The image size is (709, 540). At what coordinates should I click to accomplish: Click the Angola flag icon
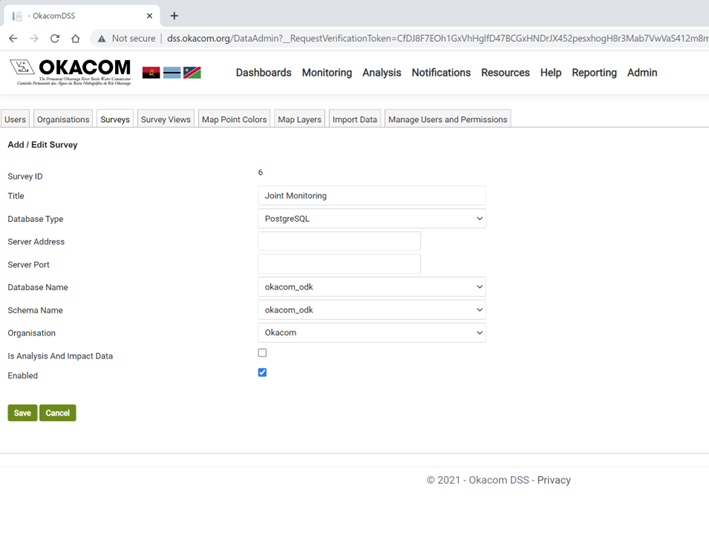(151, 72)
